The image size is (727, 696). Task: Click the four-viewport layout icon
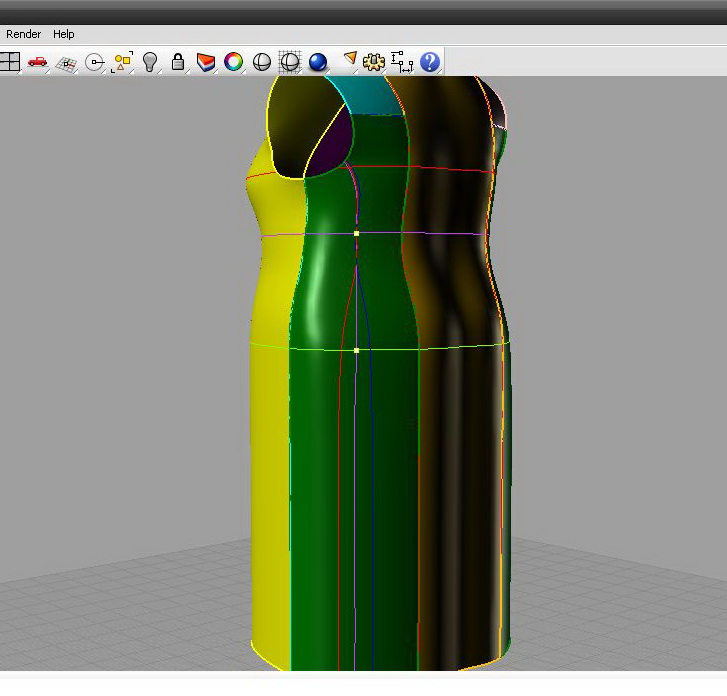click(10, 62)
